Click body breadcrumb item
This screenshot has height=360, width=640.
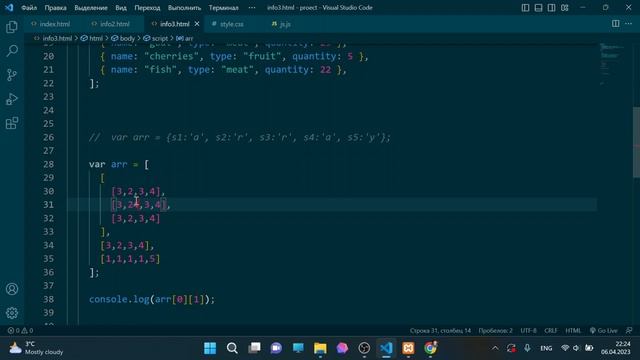pos(127,38)
